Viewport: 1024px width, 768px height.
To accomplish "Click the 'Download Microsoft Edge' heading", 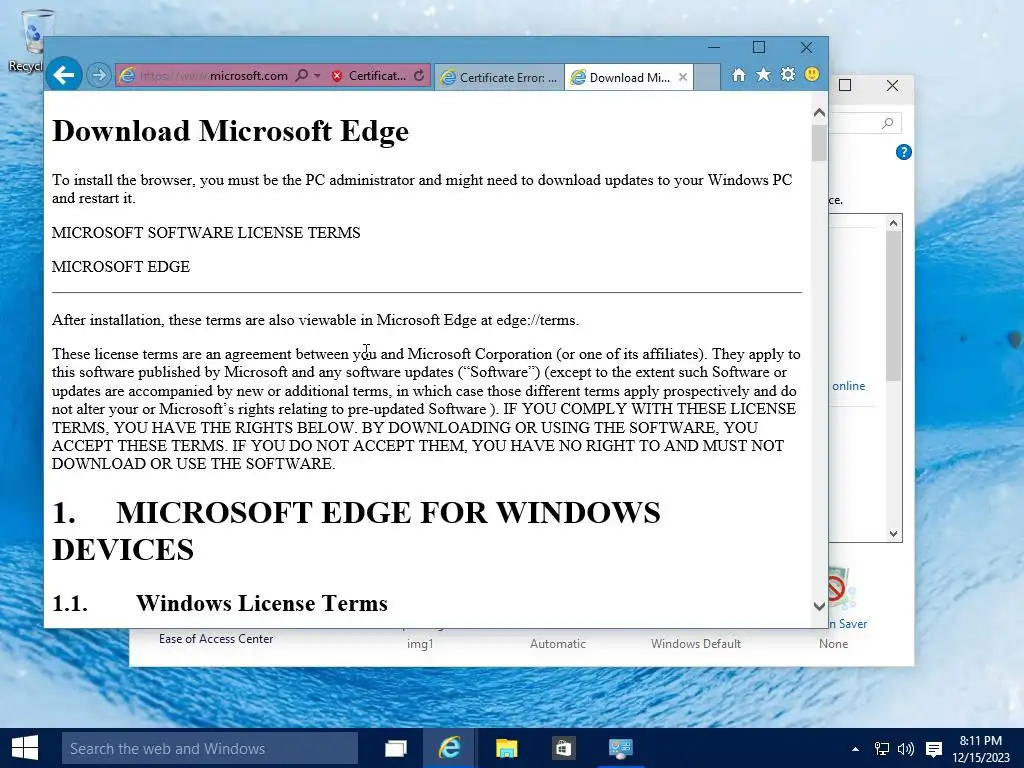I will click(x=231, y=131).
